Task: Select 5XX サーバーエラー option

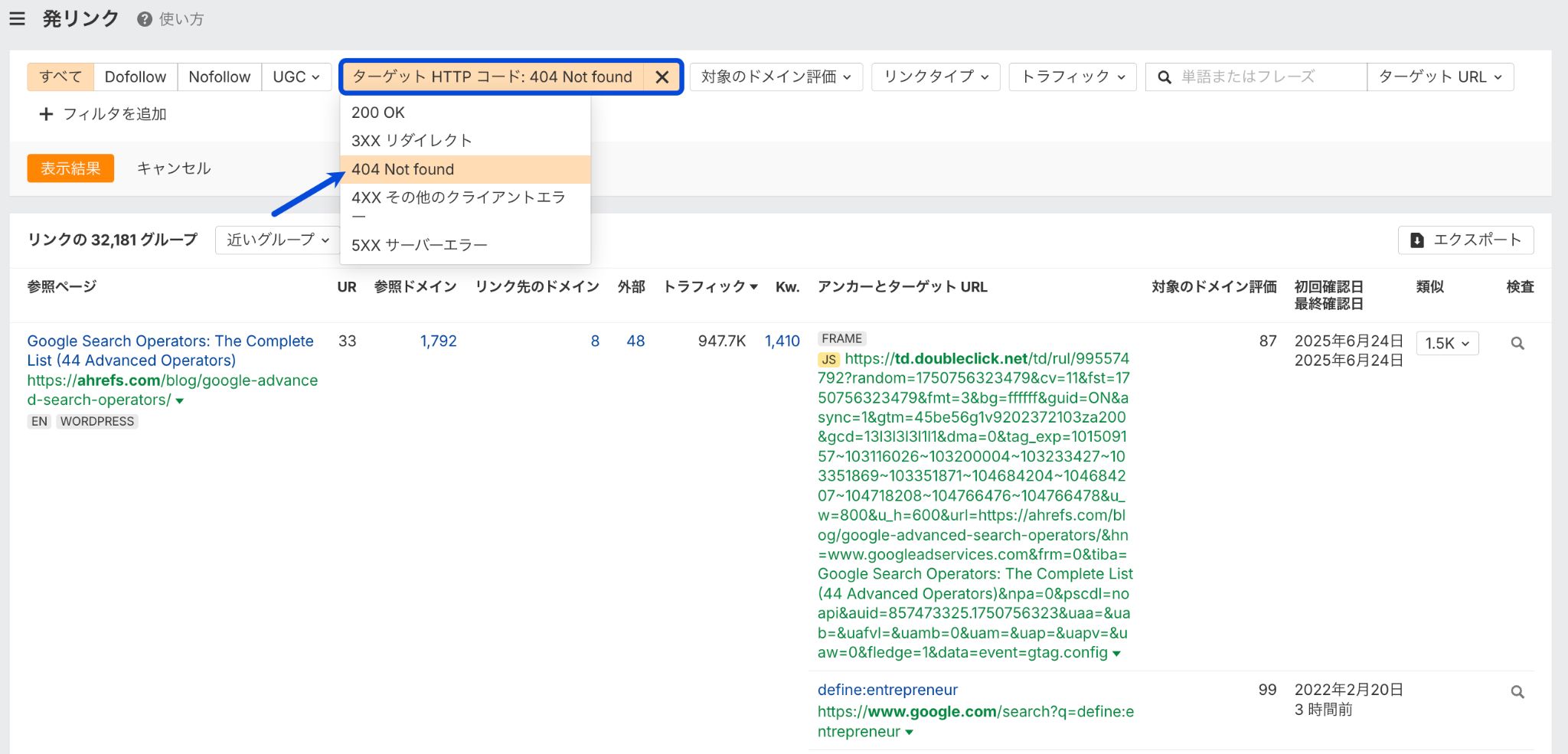Action: click(419, 245)
